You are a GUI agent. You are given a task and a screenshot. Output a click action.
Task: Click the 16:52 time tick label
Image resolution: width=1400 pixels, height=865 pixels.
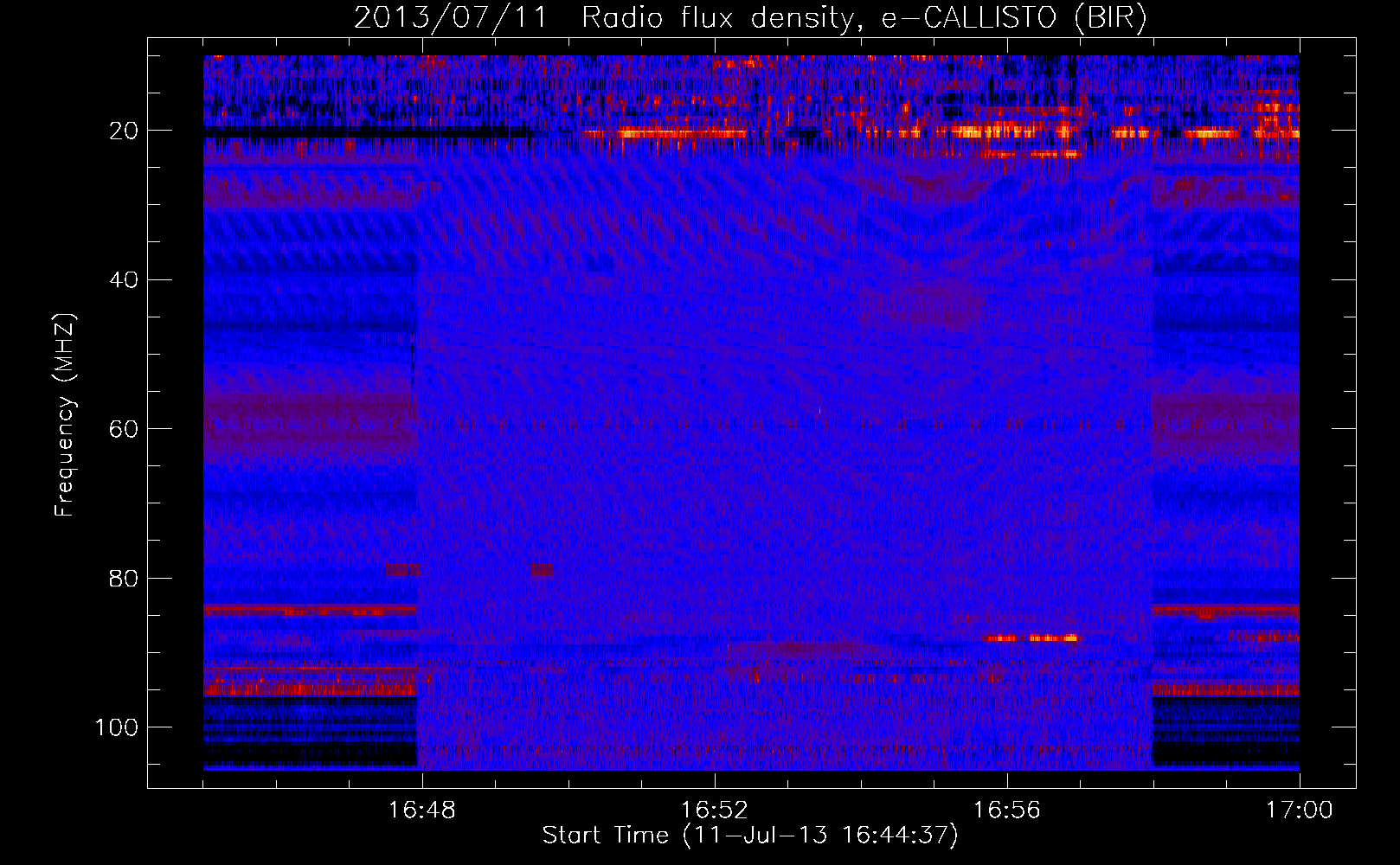click(715, 810)
